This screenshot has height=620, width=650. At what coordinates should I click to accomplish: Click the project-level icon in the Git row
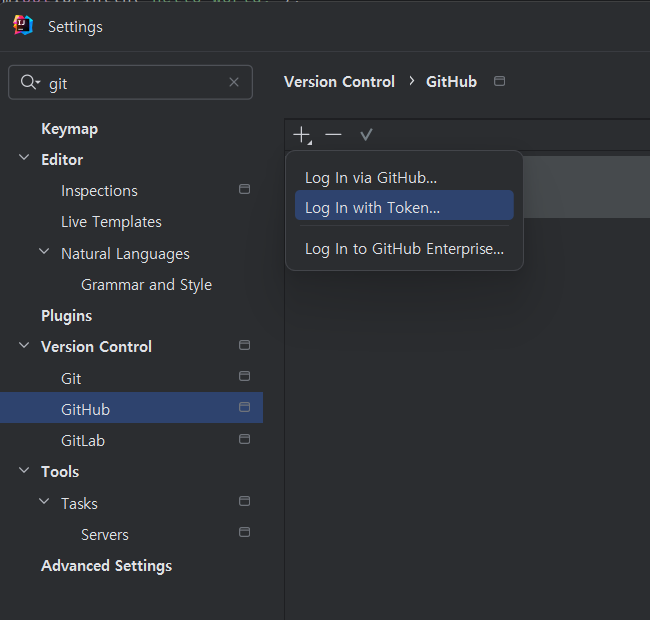[x=245, y=376]
